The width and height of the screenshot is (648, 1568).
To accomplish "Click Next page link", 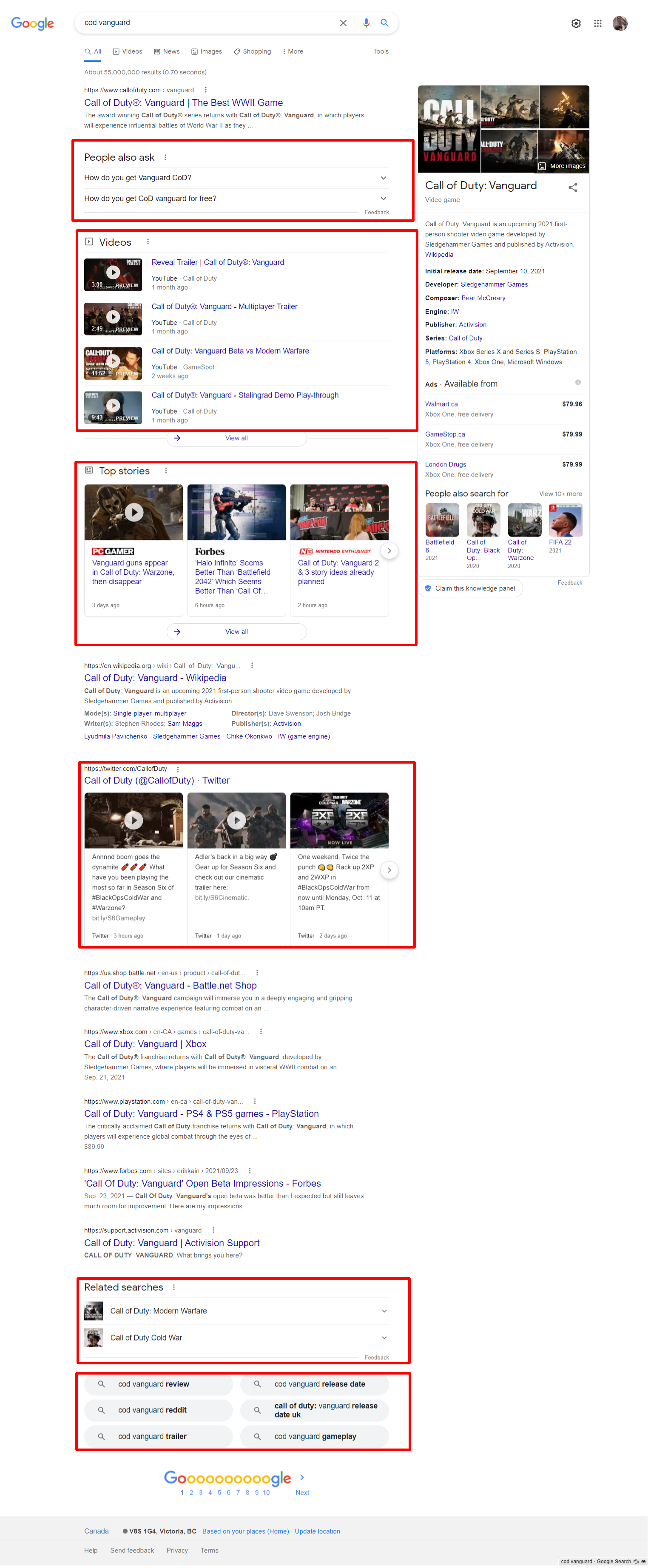I will [302, 1492].
